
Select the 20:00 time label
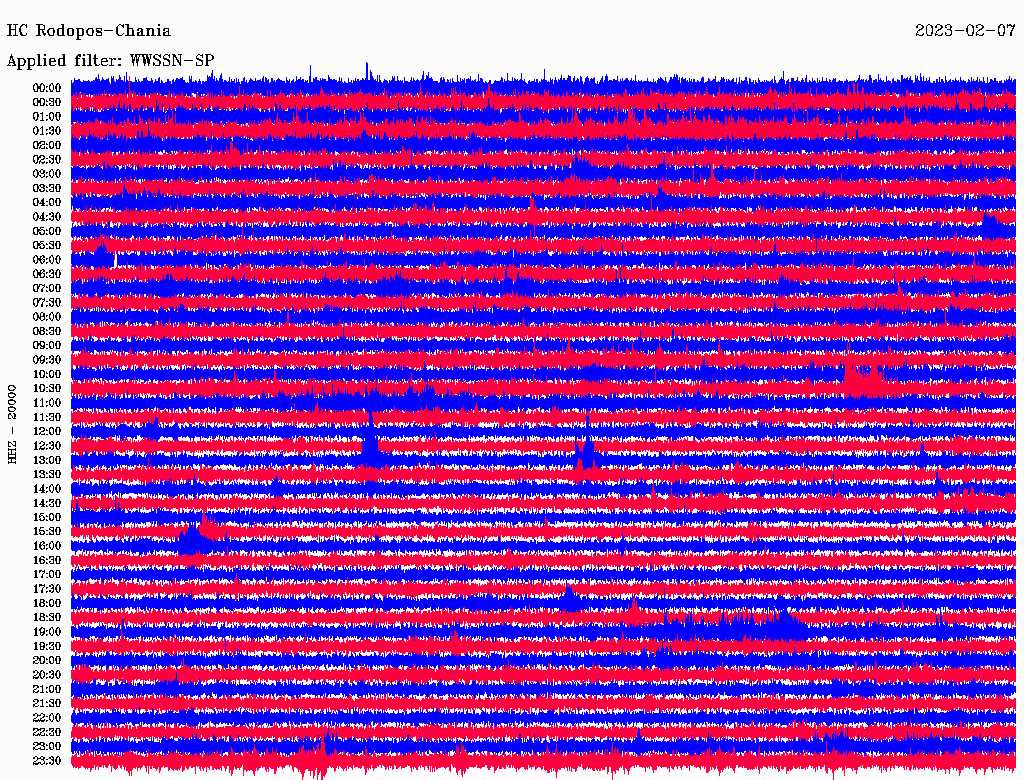click(47, 661)
